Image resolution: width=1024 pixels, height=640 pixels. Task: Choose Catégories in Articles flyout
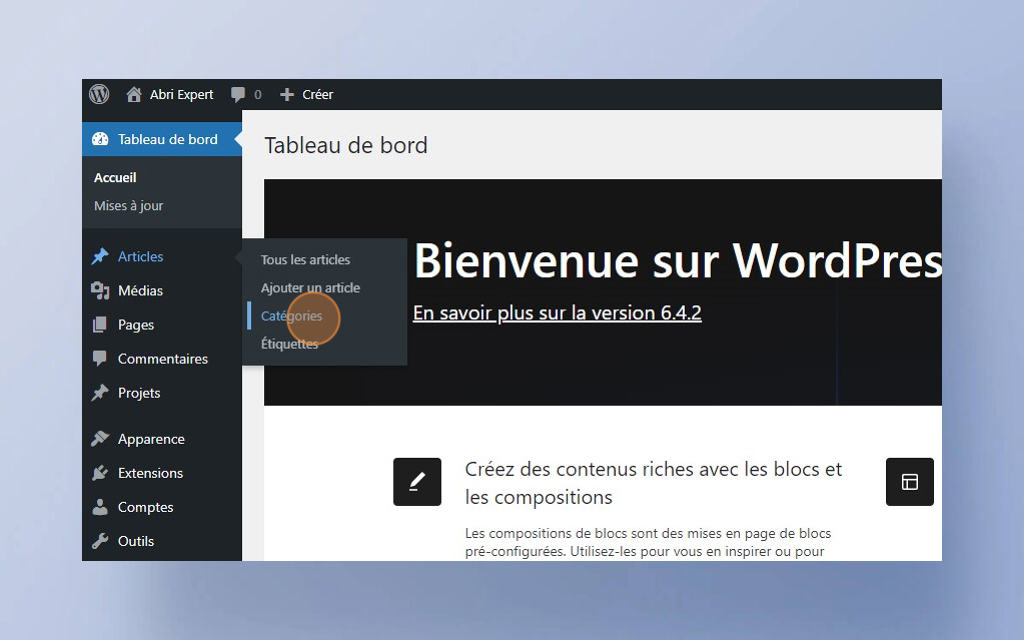coord(291,316)
